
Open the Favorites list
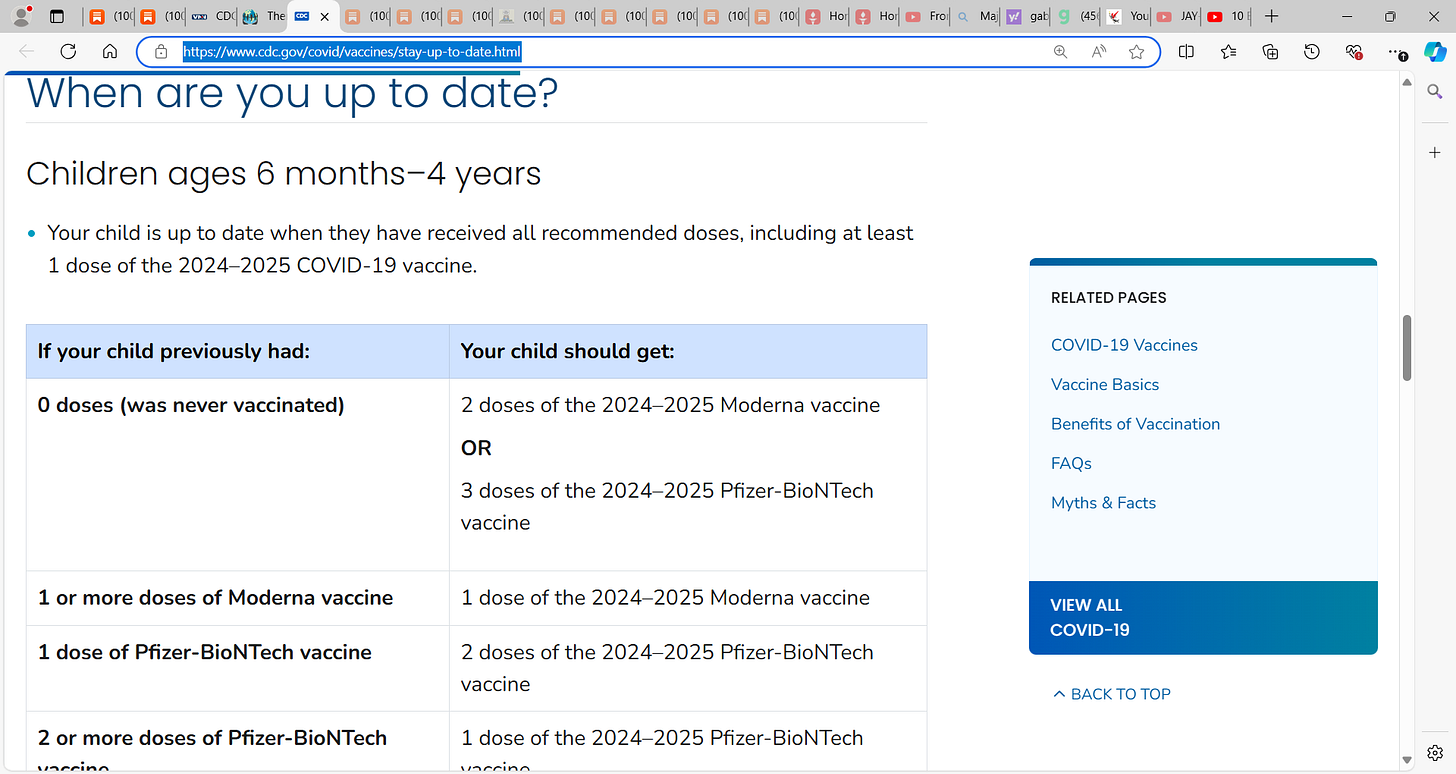click(x=1229, y=52)
